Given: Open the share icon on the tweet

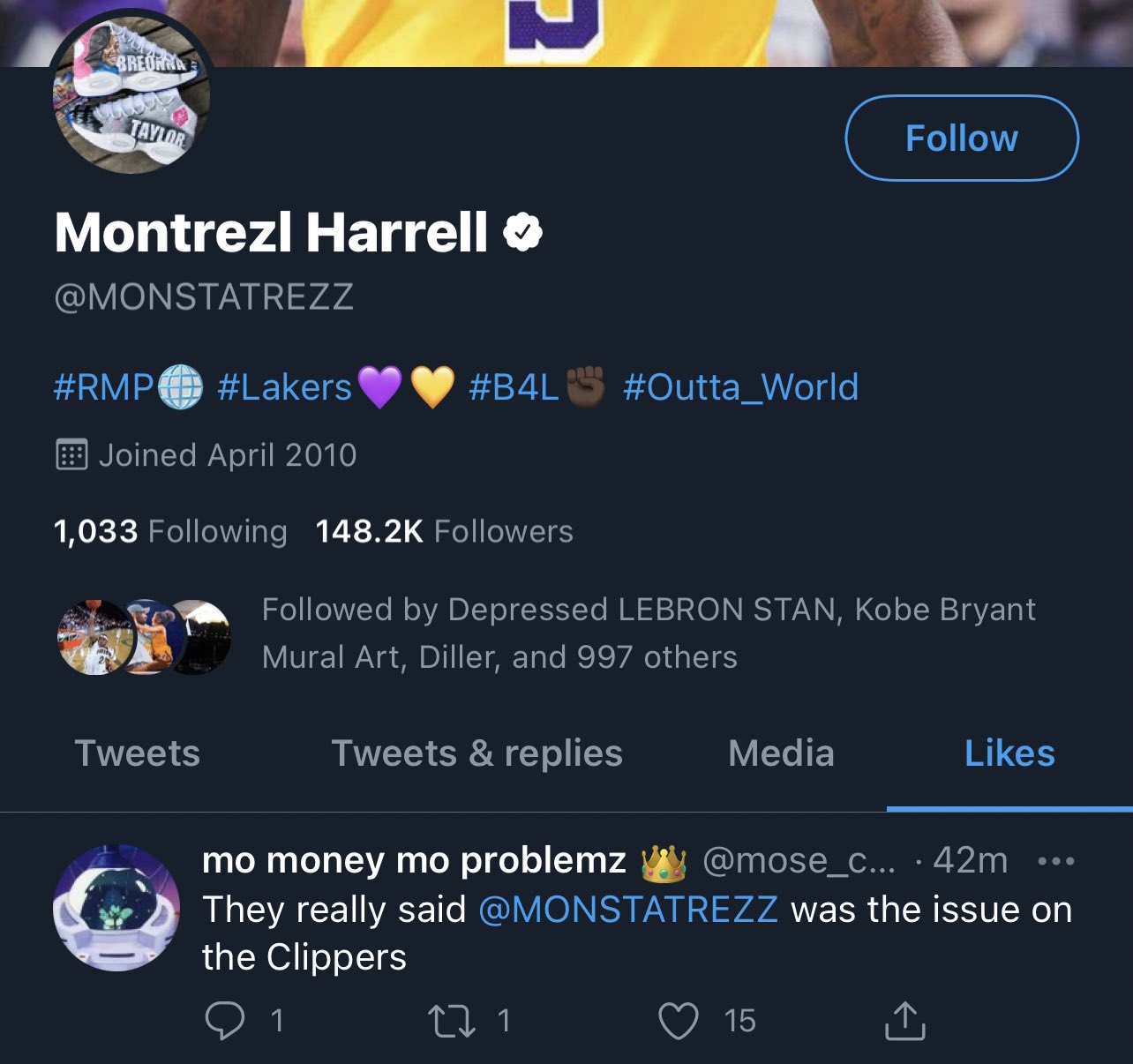Looking at the screenshot, I should point(904,1021).
